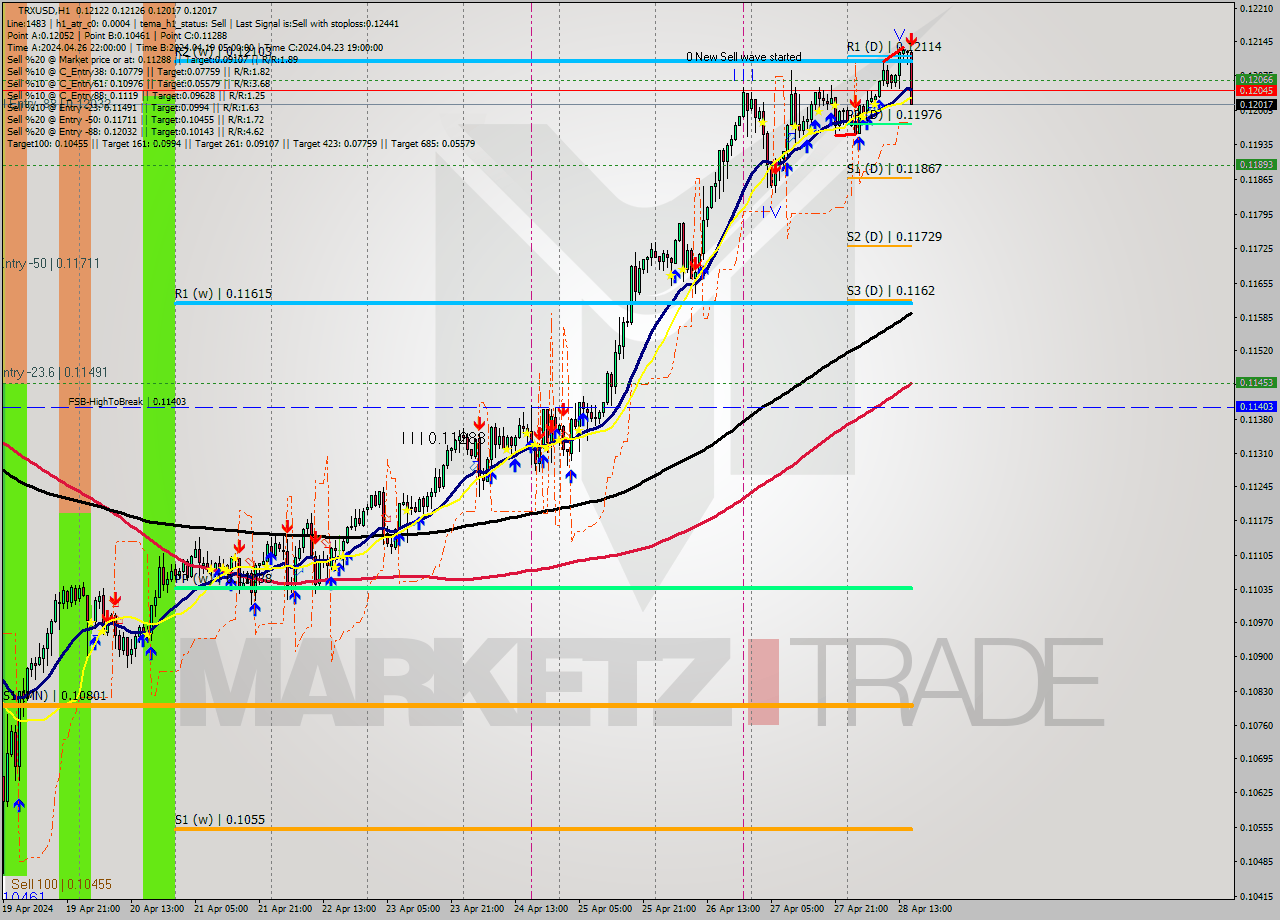Click the 'ntry -23.6 | 0.11491' entry label
This screenshot has width=1280, height=920.
(55, 372)
